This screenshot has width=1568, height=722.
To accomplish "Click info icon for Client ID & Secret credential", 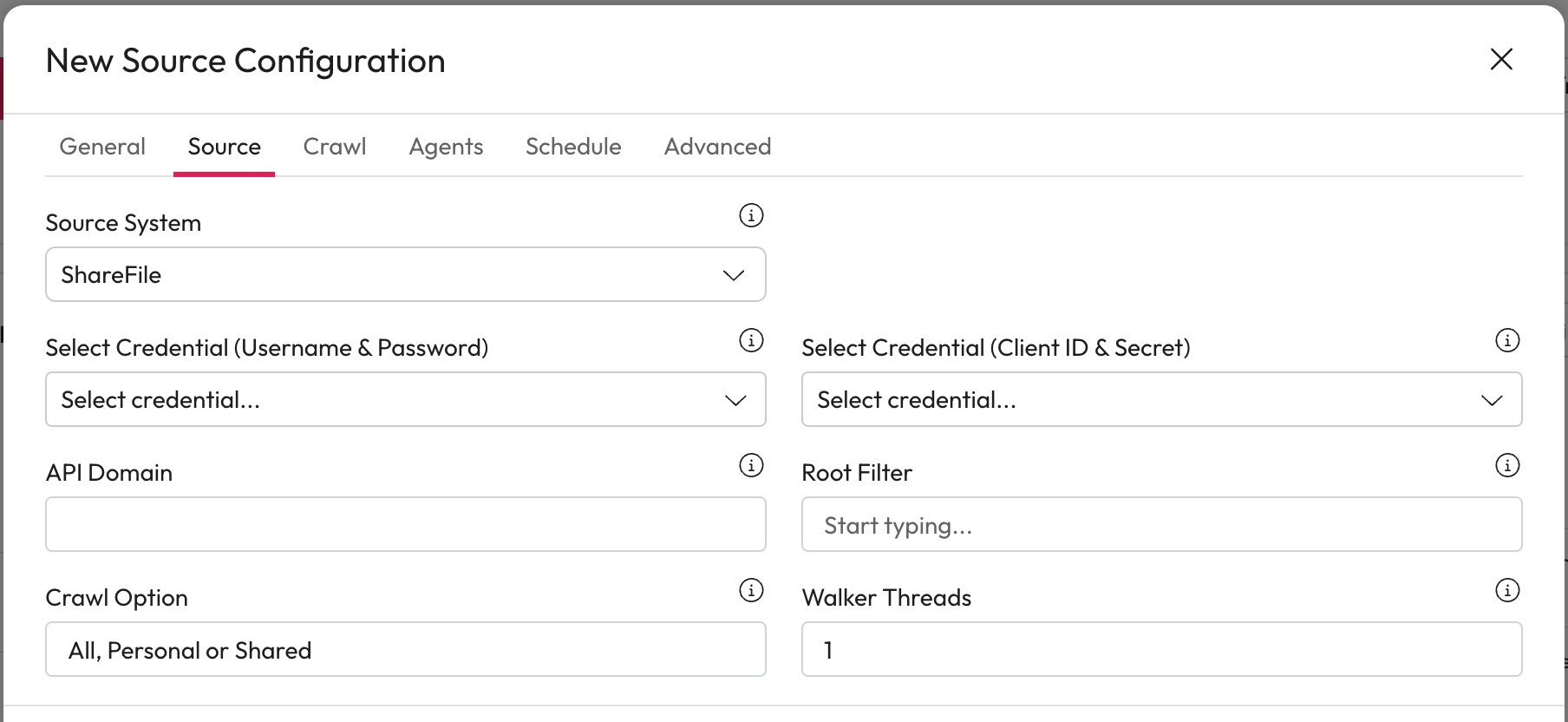I will tap(1507, 340).
